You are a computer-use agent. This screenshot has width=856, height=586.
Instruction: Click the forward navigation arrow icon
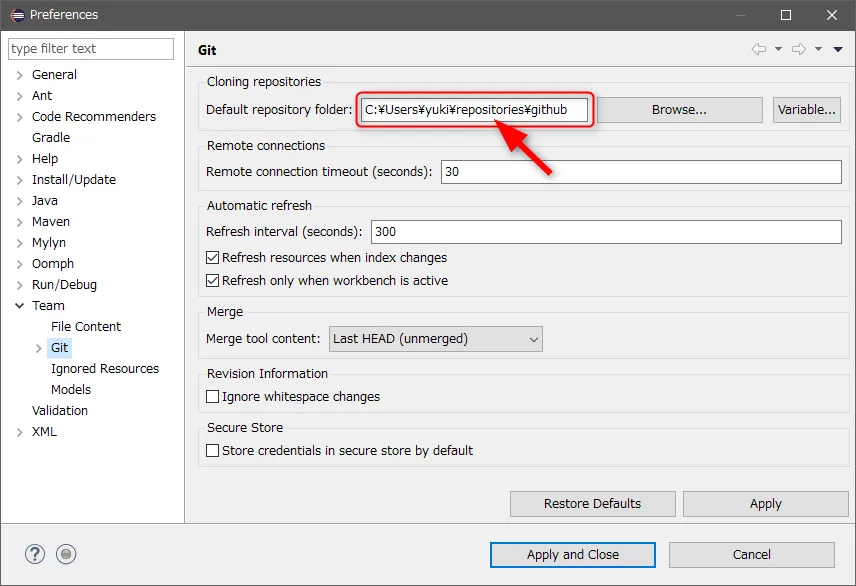point(798,50)
